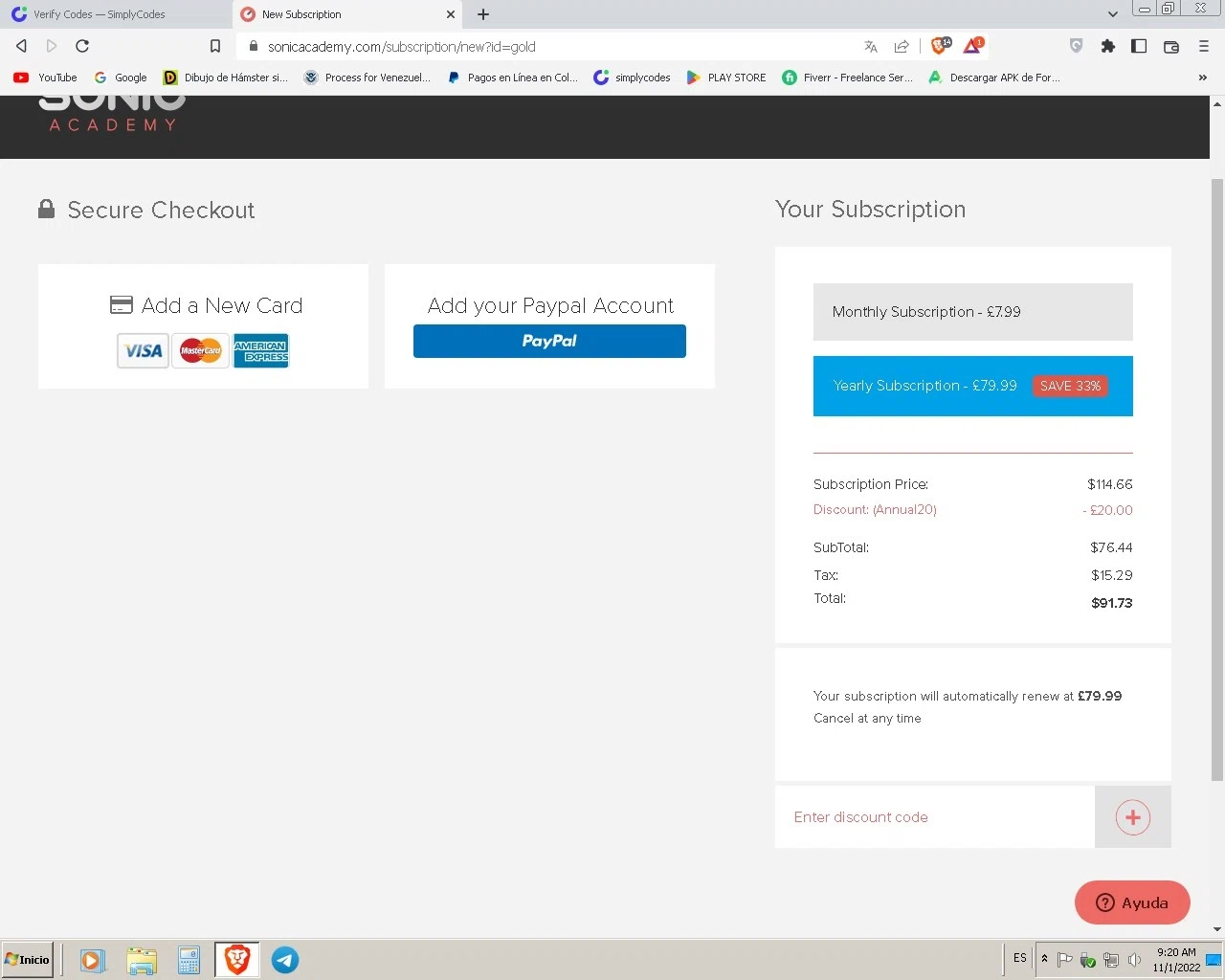Viewport: 1225px width, 980px height.
Task: Launch the media player from the taskbar
Action: (92, 960)
